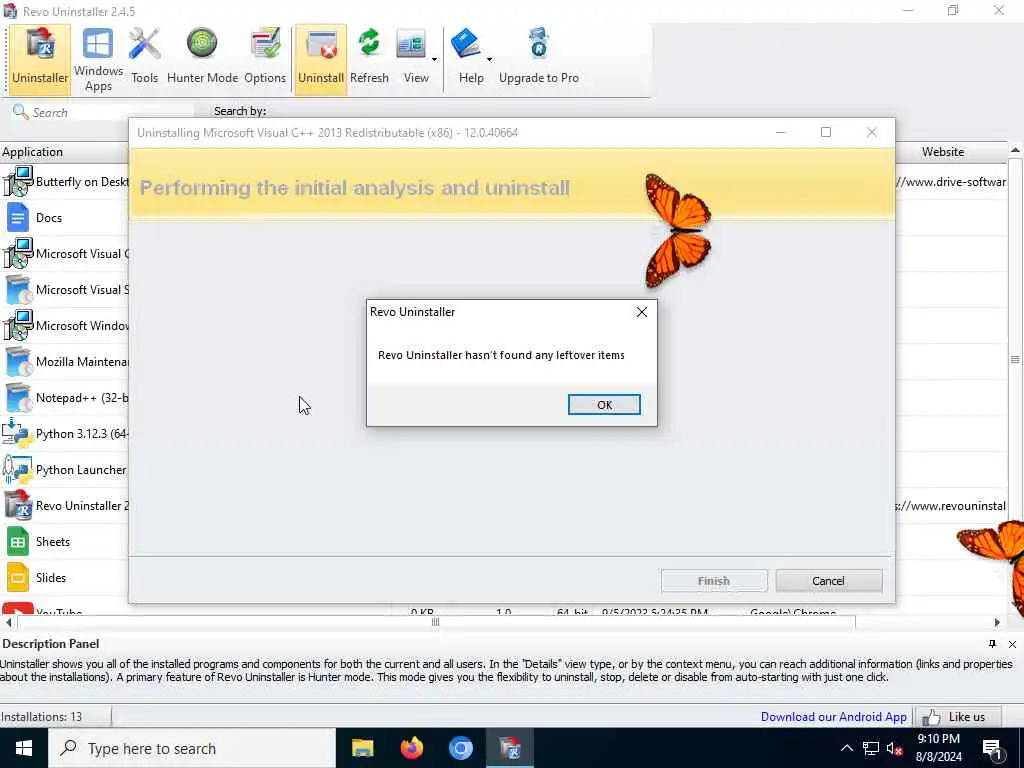Select the Slides application entry
The height and width of the screenshot is (768, 1024).
click(65, 577)
